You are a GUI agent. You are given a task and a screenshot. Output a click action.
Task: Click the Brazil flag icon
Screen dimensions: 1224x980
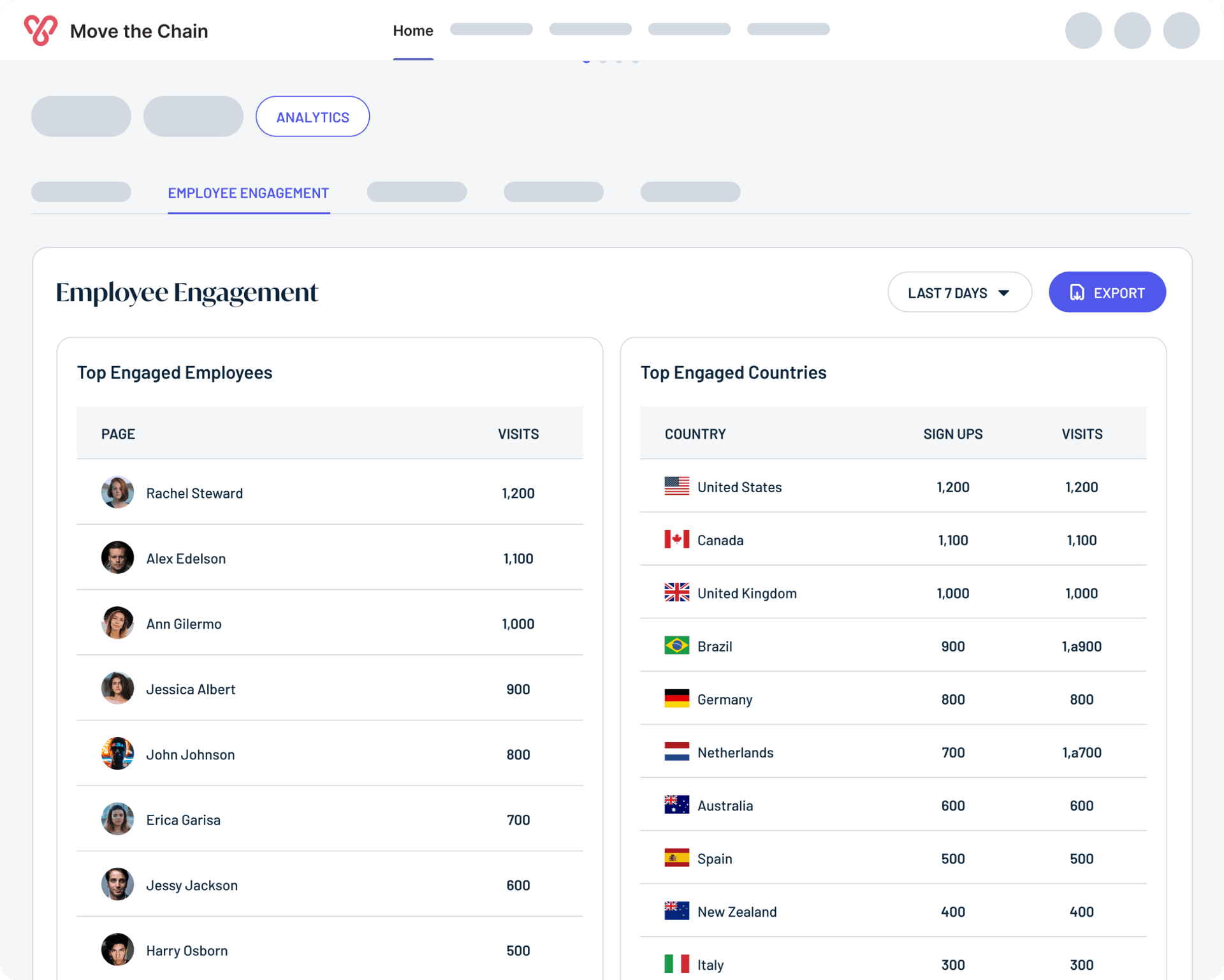(x=676, y=646)
